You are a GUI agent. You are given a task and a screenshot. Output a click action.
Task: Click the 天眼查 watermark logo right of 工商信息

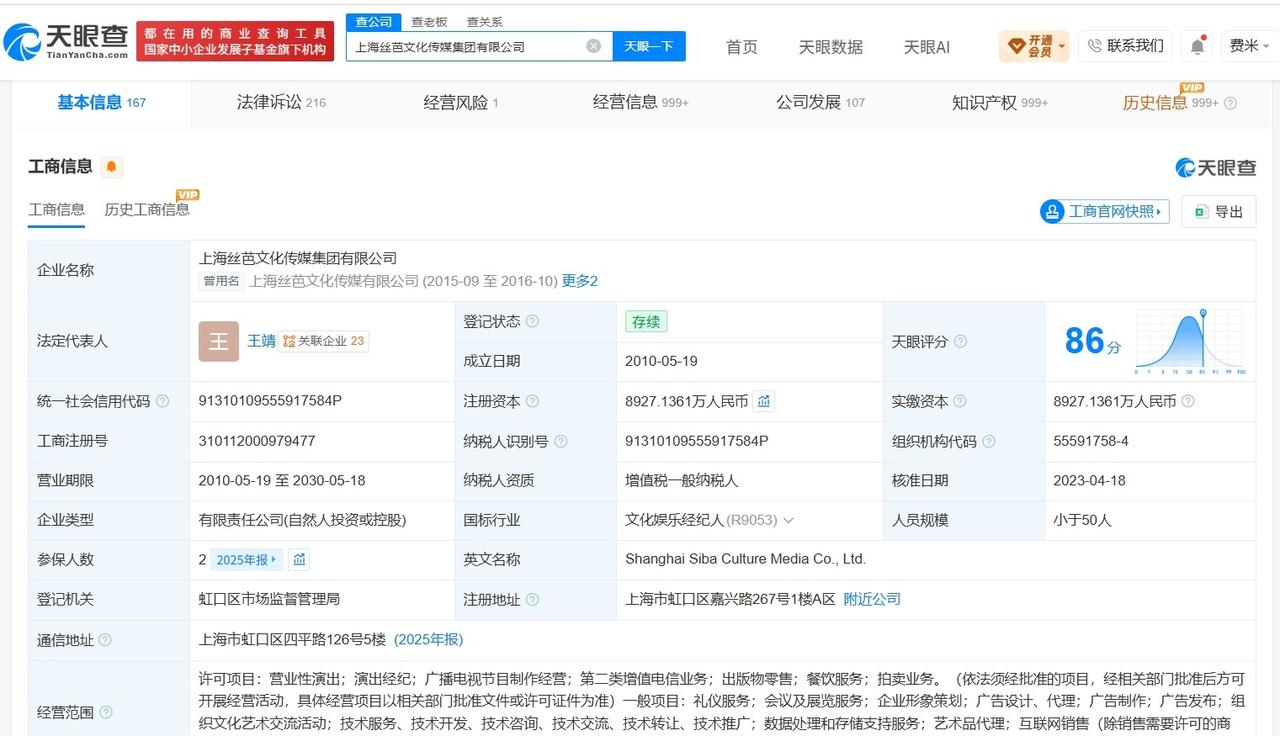(x=1216, y=167)
